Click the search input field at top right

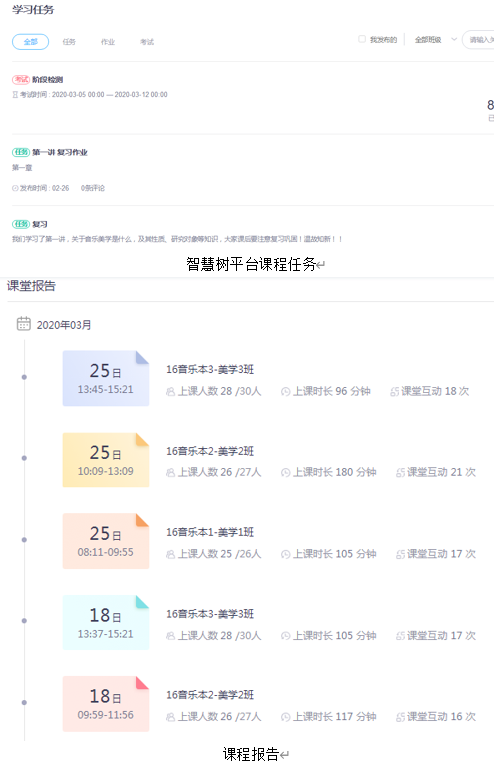pos(479,40)
